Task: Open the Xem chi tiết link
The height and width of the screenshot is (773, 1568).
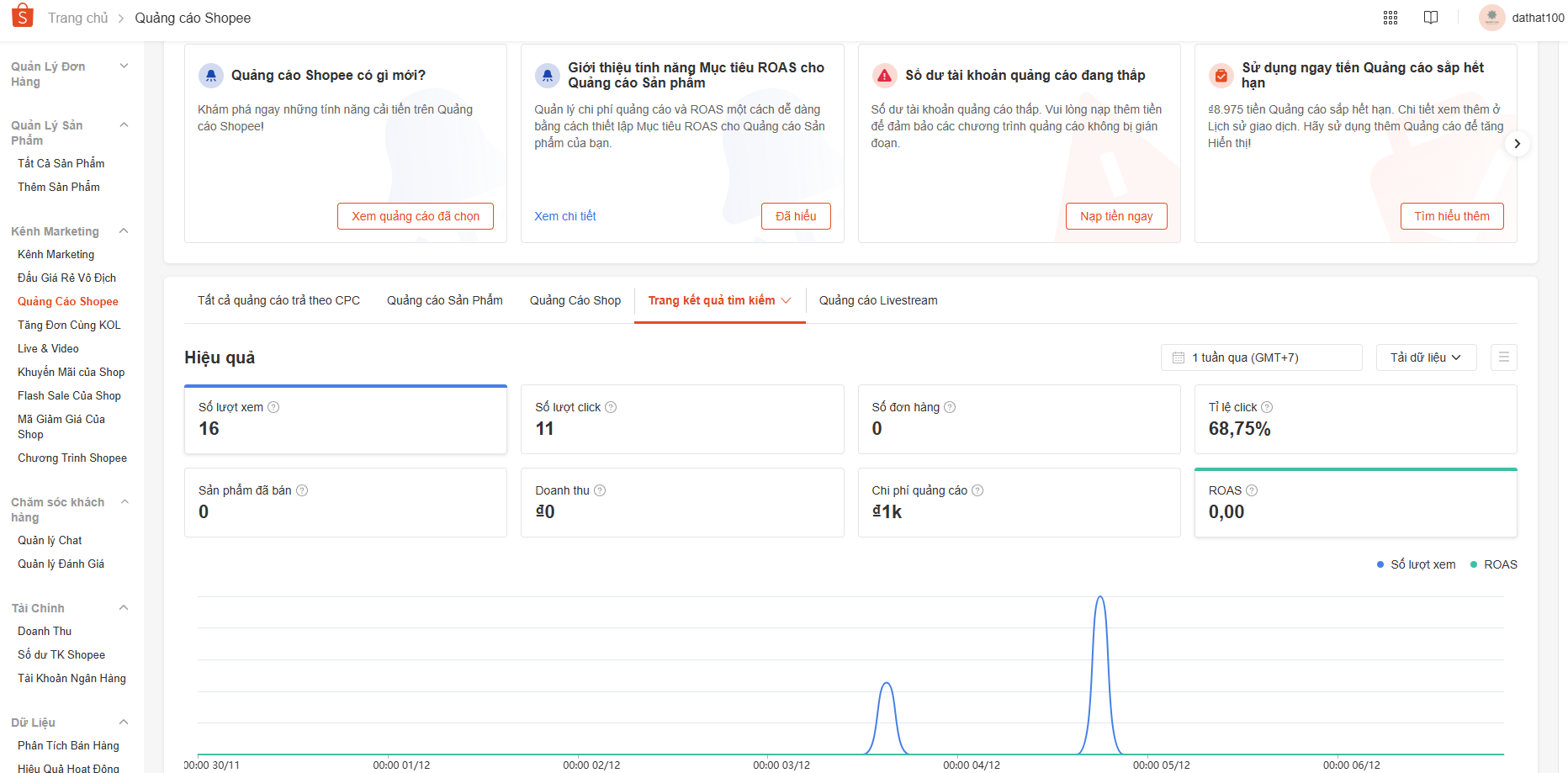Action: coord(565,216)
